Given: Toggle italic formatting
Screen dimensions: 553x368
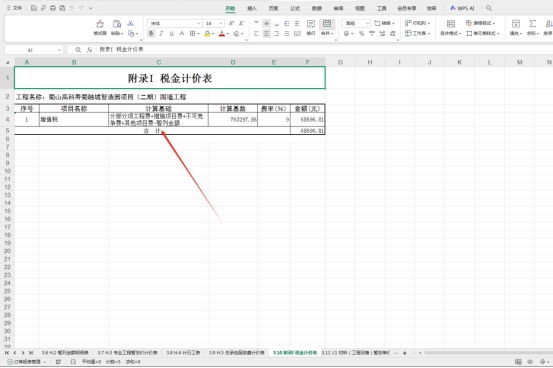Looking at the screenshot, I should 161,34.
